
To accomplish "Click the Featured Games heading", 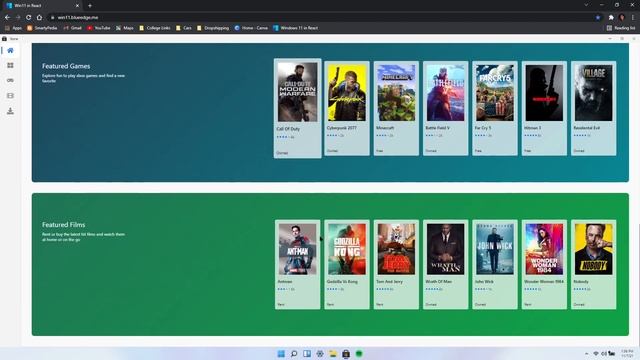I will point(66,66).
